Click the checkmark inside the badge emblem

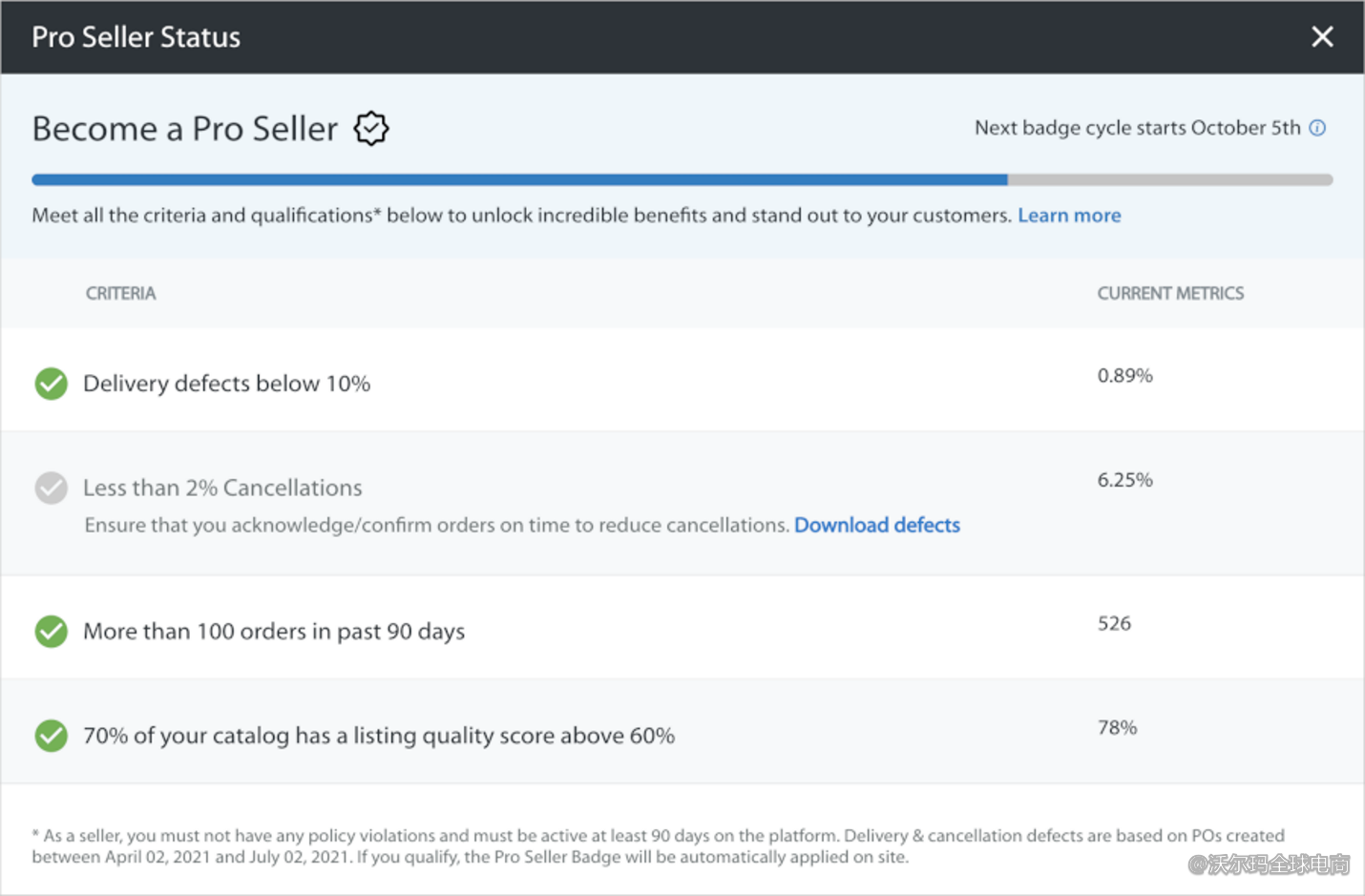point(370,128)
